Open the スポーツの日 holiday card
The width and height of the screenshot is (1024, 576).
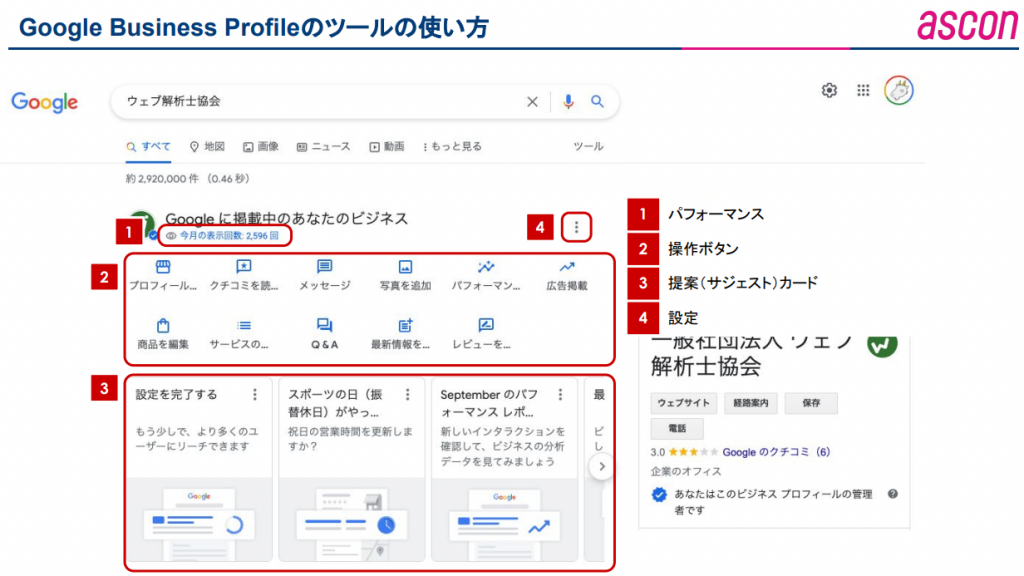pos(351,469)
